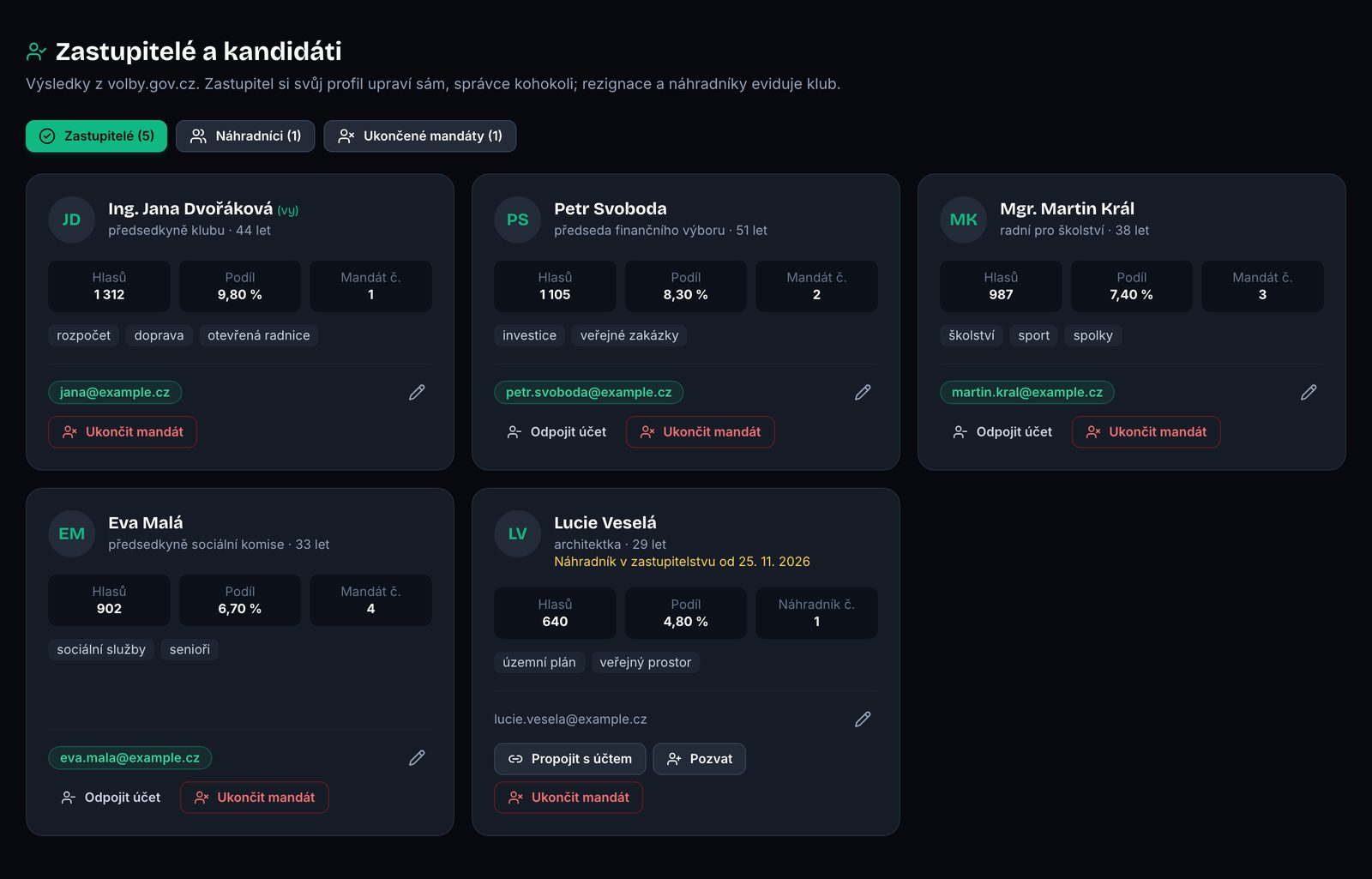
Task: Click Propojit s účtem for Lucie Veselá
Action: click(x=570, y=759)
